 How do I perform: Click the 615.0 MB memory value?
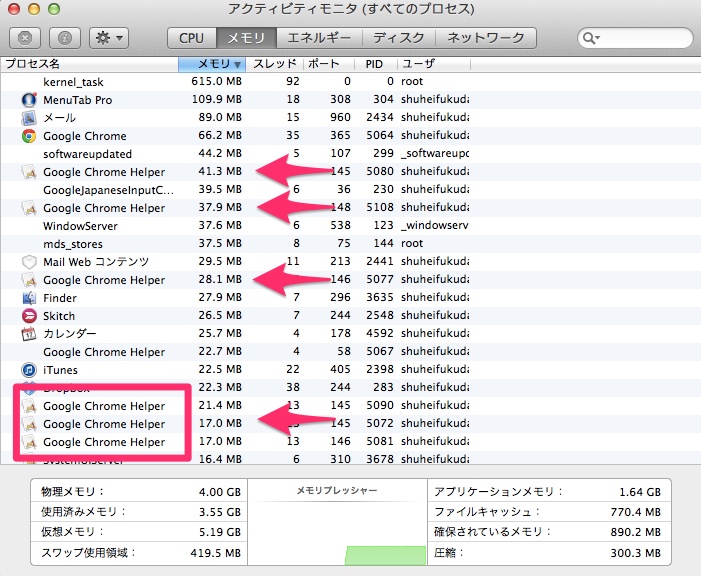click(x=216, y=81)
